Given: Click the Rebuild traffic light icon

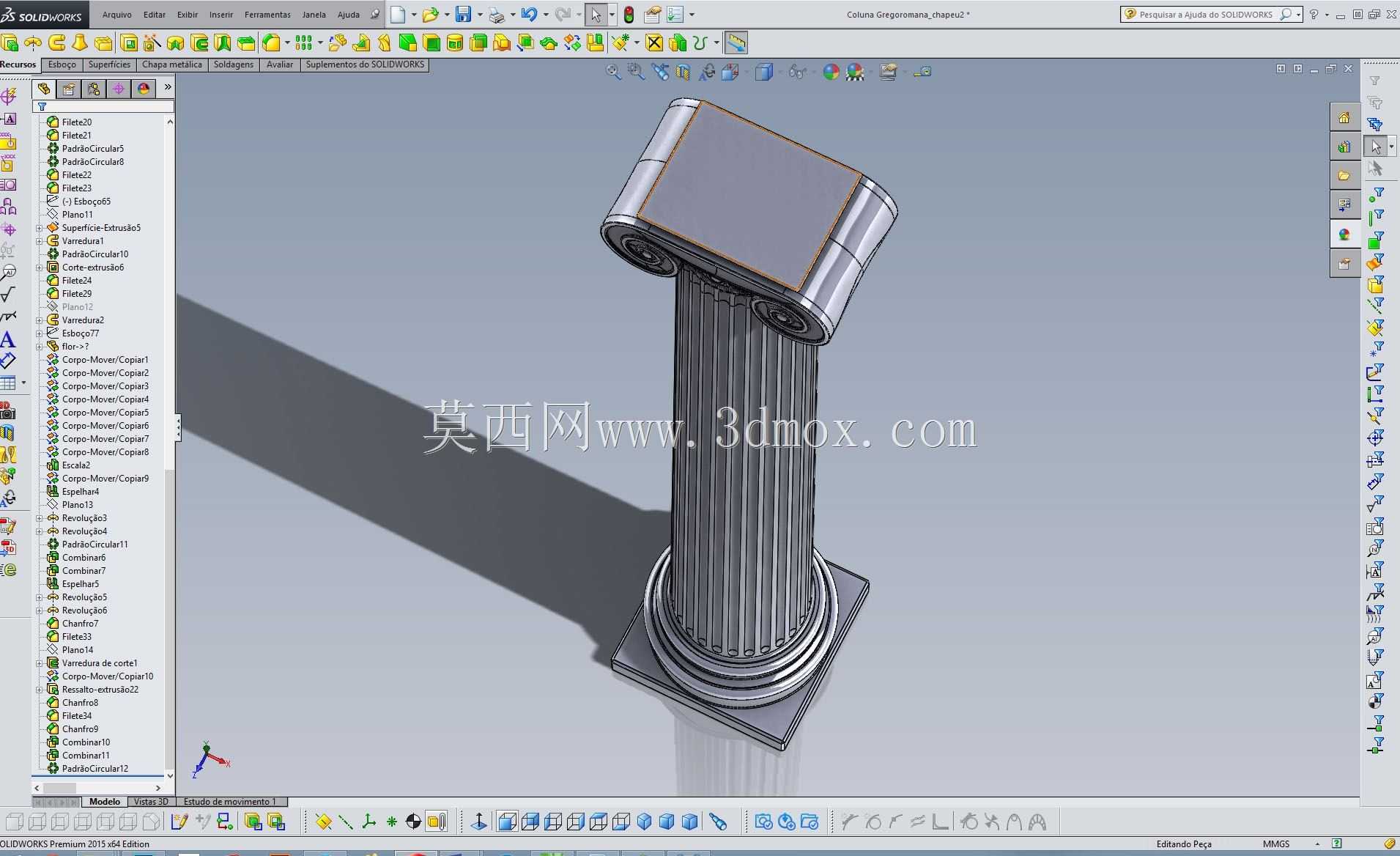Looking at the screenshot, I should [x=629, y=14].
